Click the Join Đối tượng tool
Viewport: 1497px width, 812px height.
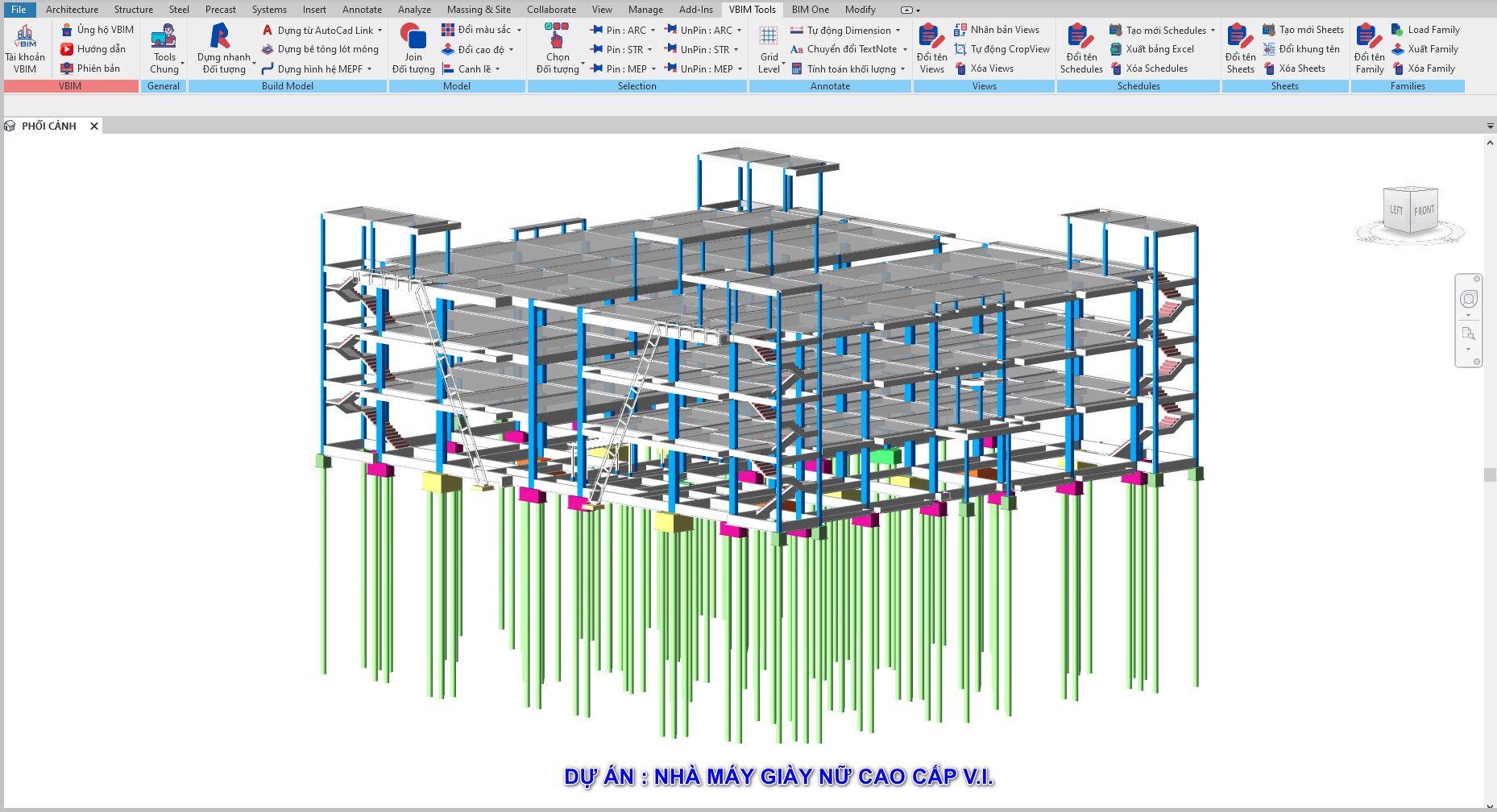click(x=413, y=37)
